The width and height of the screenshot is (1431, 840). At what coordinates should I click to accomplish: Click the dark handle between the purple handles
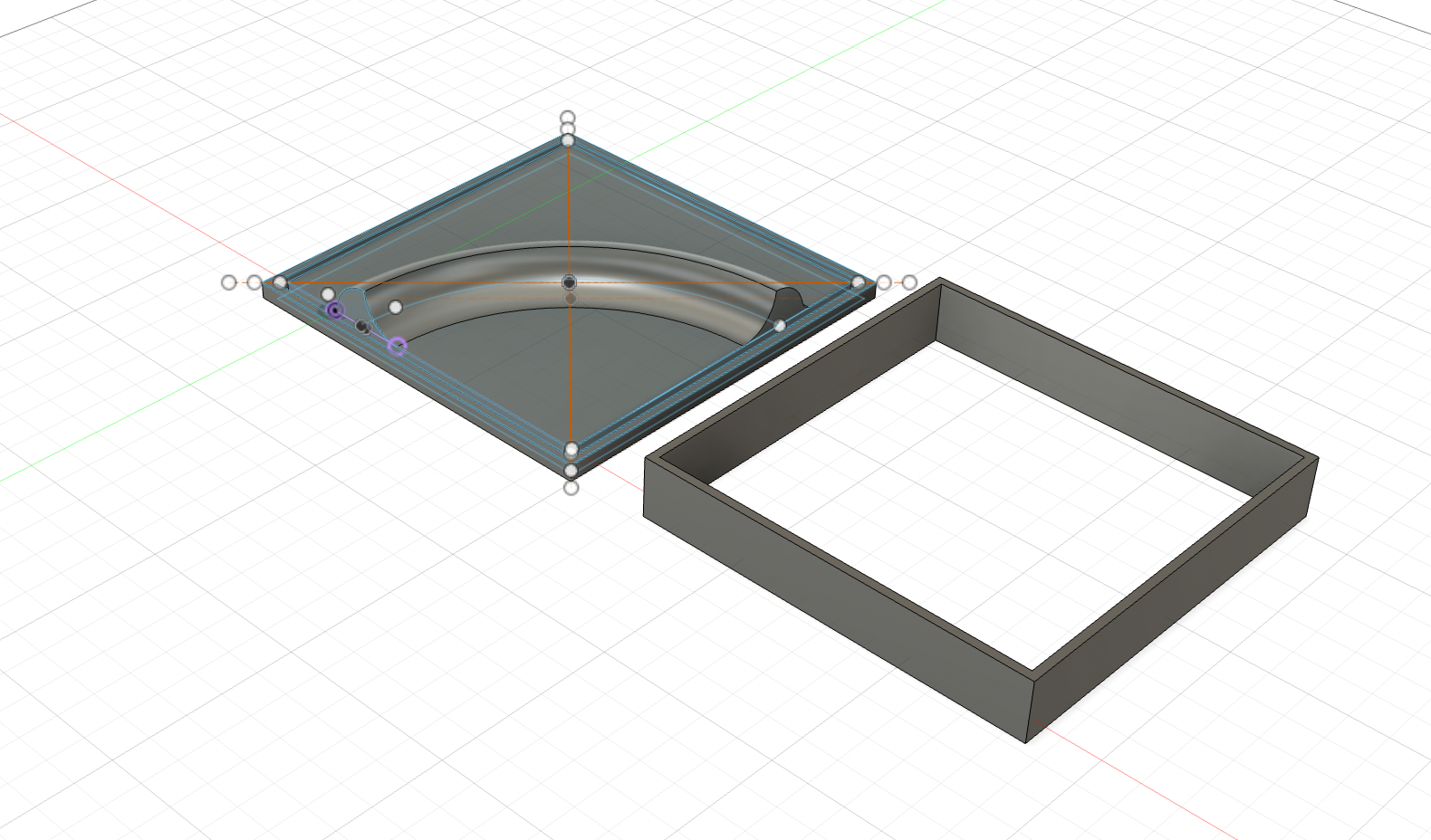363,326
